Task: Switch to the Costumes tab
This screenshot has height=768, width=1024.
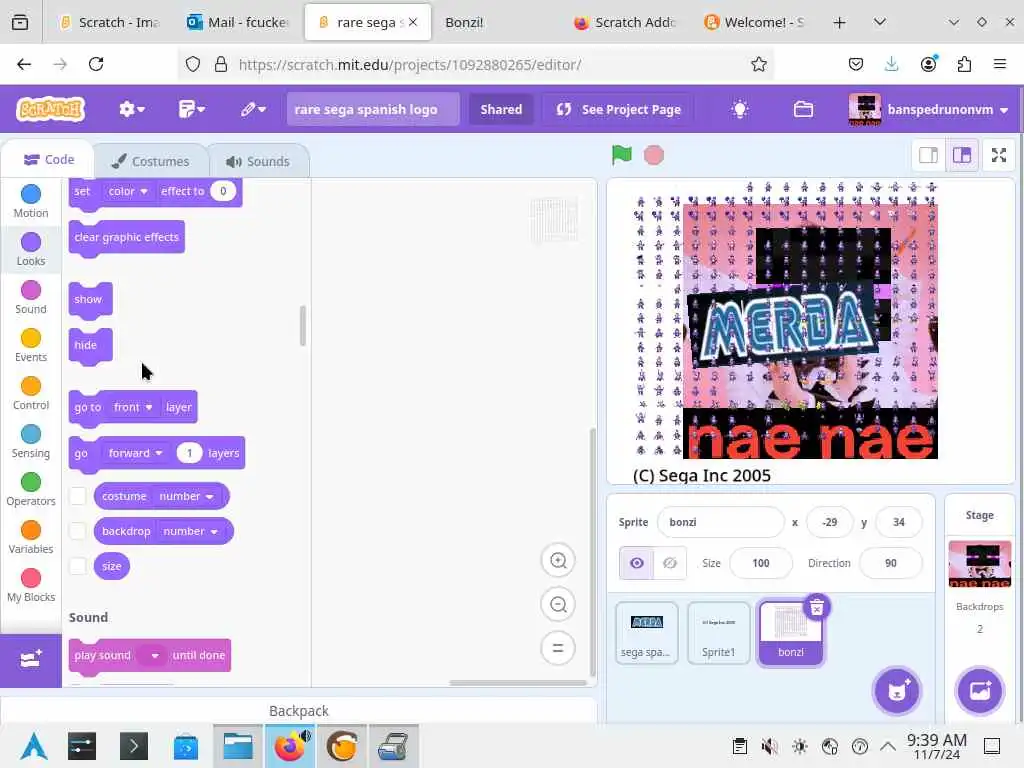Action: point(151,161)
